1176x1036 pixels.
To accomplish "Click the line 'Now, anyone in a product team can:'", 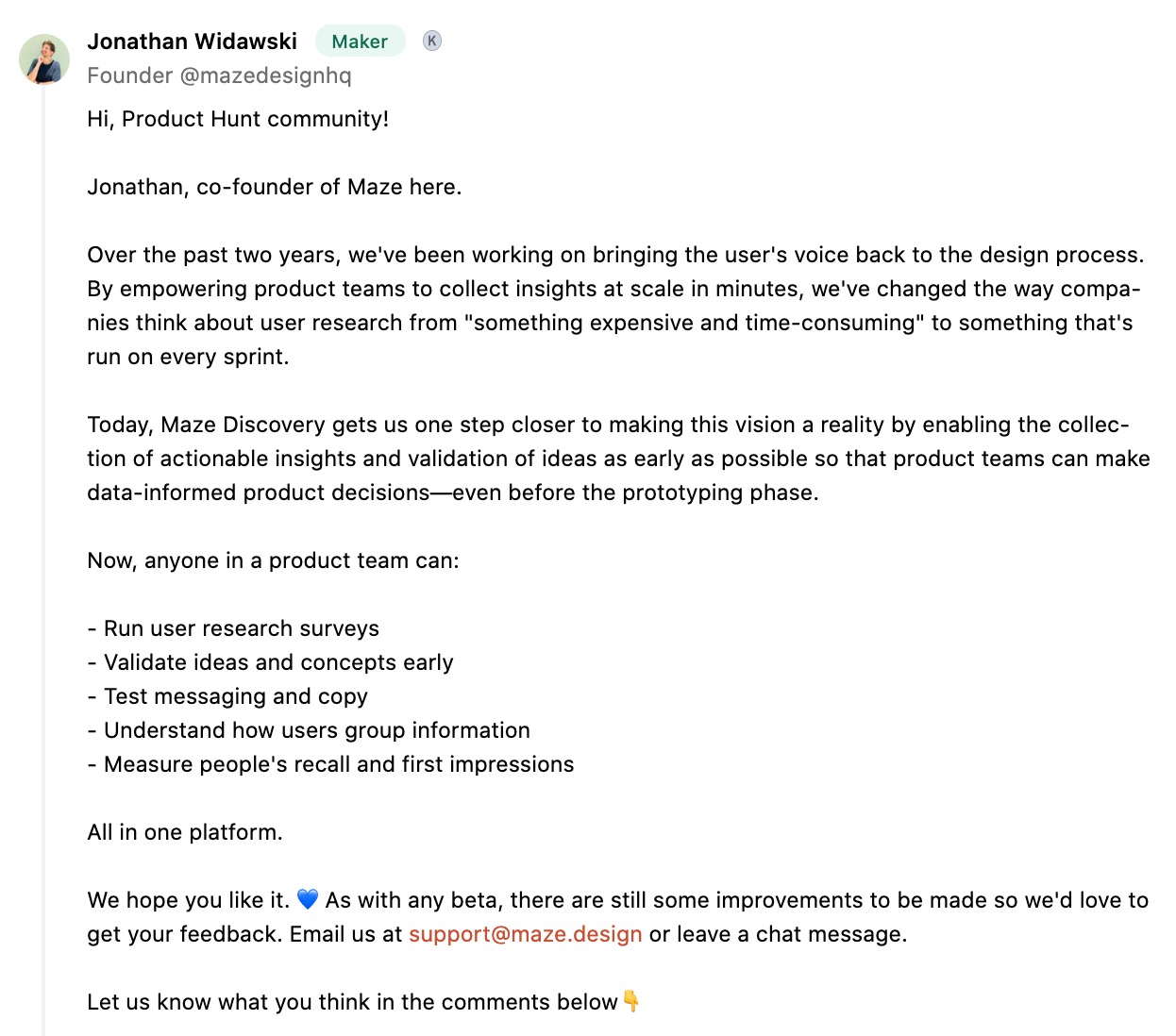I will pos(273,560).
